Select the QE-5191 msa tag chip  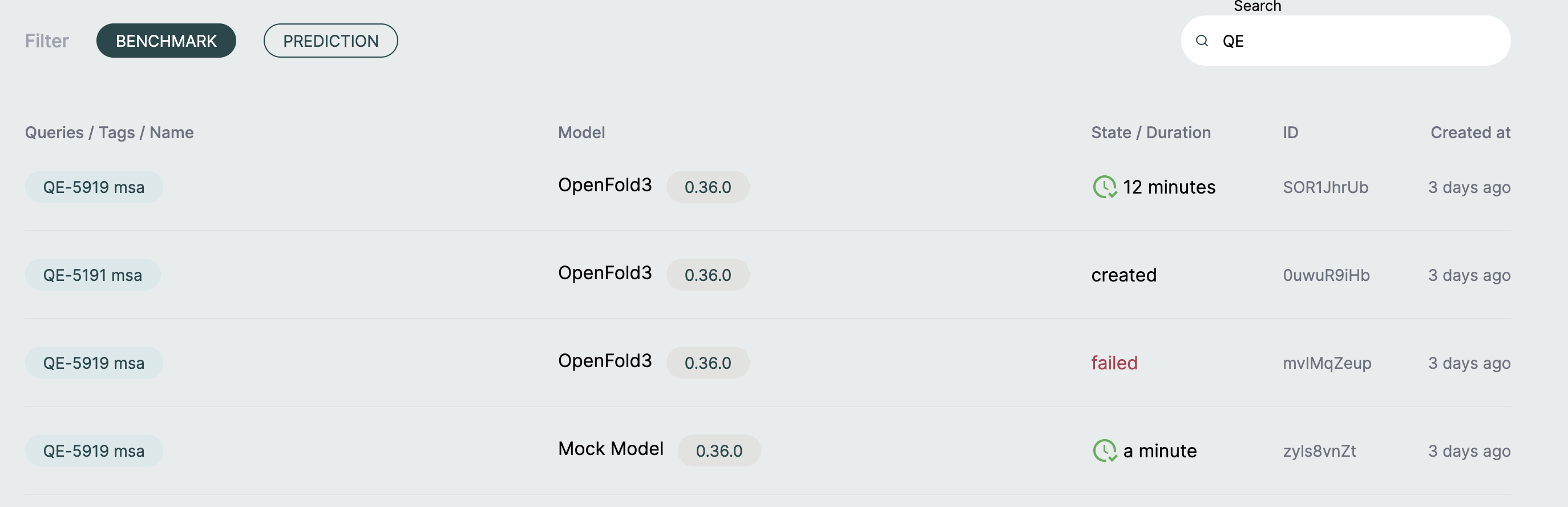(92, 275)
